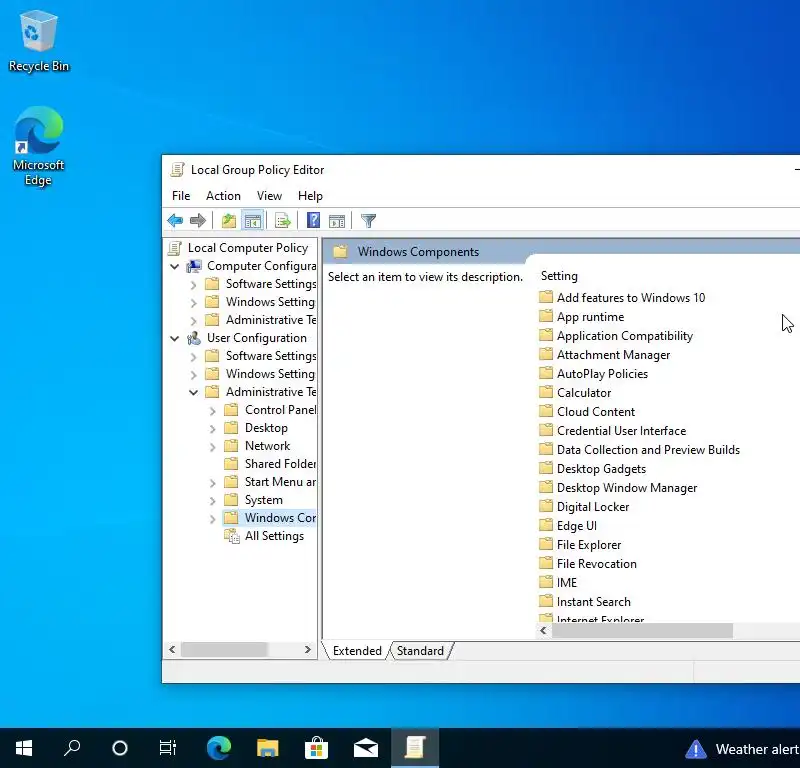This screenshot has width=800, height=768.
Task: Switch to the Extended tab
Action: pyautogui.click(x=357, y=651)
